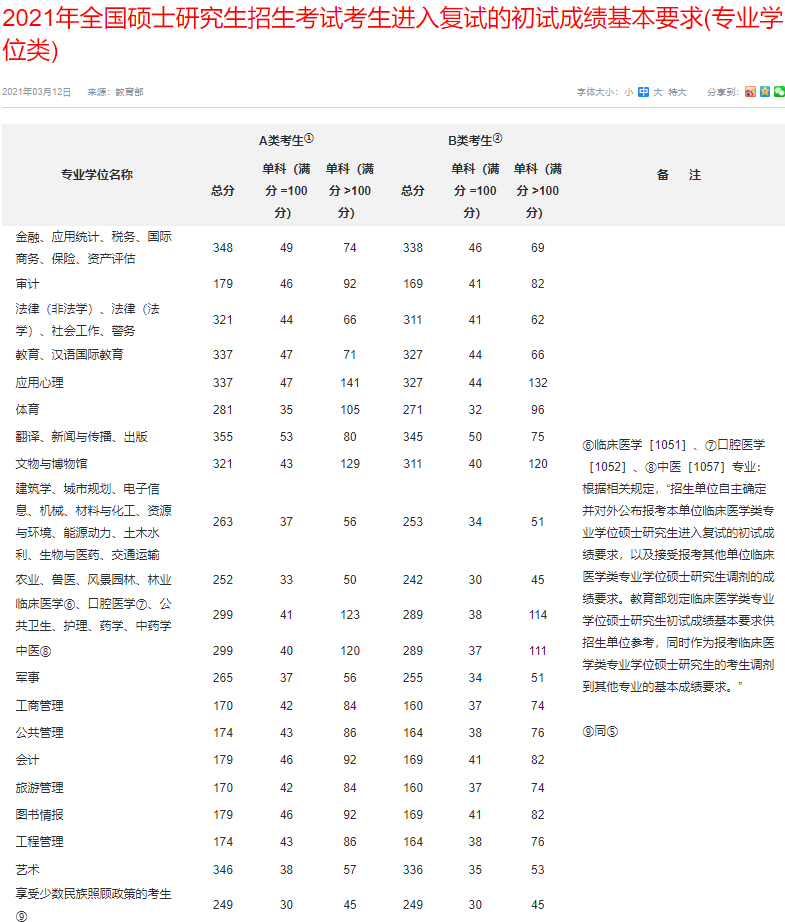Screen dimensions: 785x922
Task: Share the article via WeChat icon
Action: click(779, 92)
